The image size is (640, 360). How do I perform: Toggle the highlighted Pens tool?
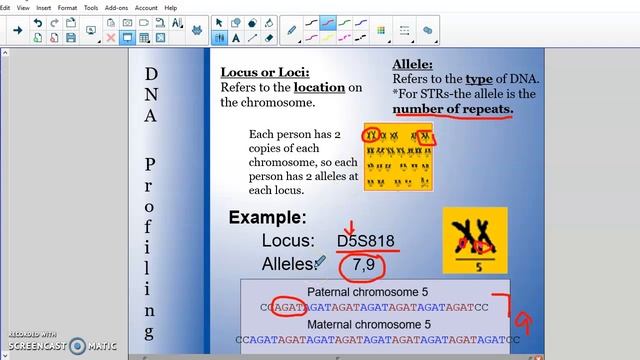219,38
